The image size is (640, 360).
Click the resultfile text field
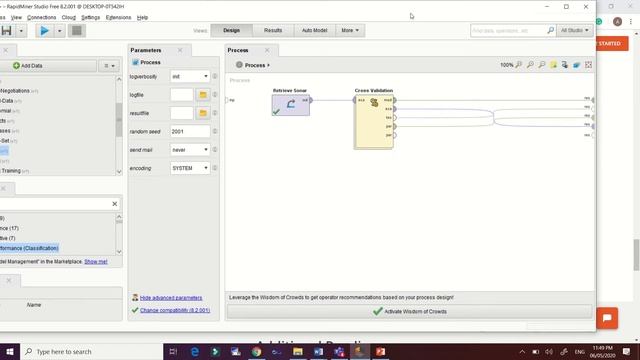[182, 113]
